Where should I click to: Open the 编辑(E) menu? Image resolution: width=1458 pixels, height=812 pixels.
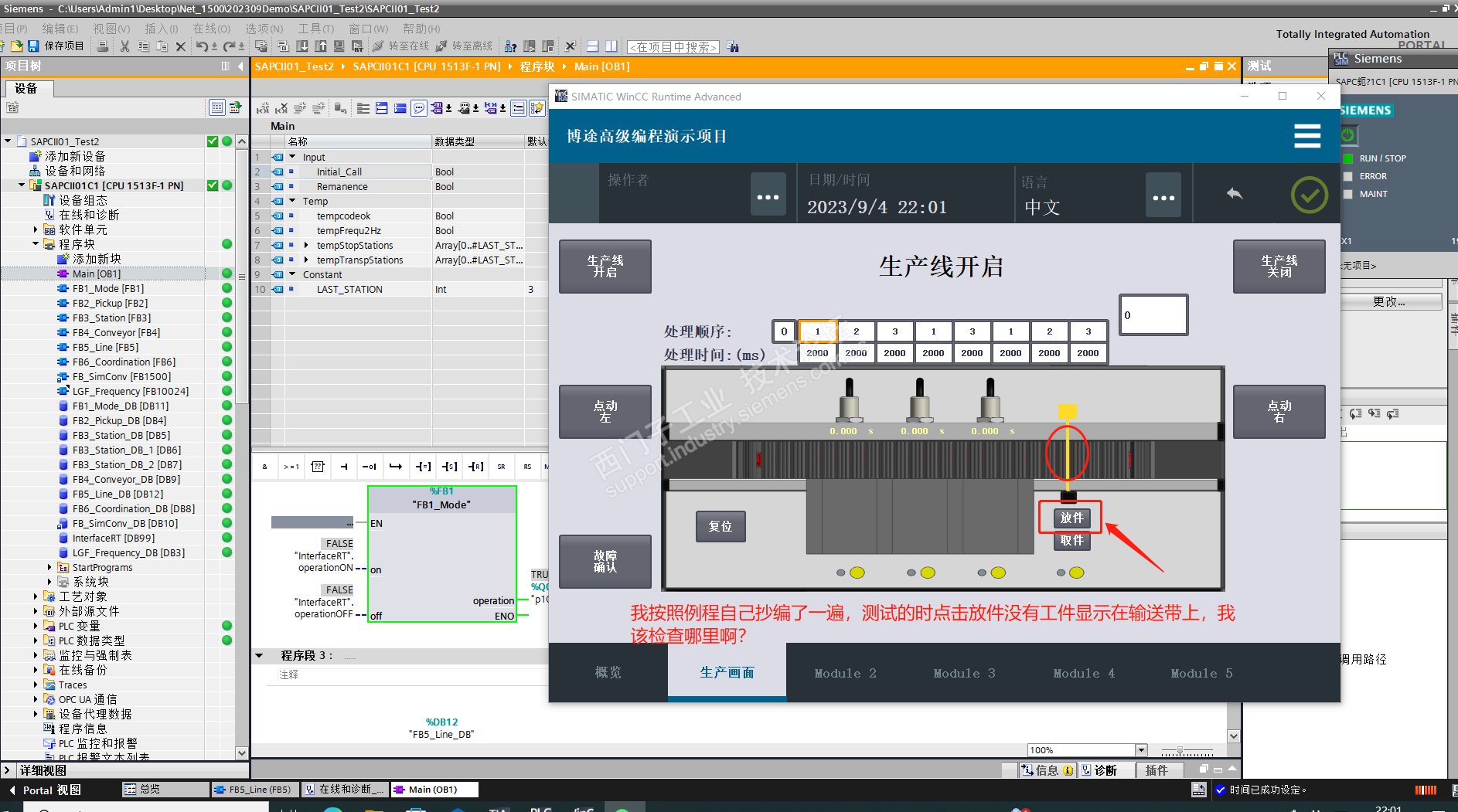(60, 29)
